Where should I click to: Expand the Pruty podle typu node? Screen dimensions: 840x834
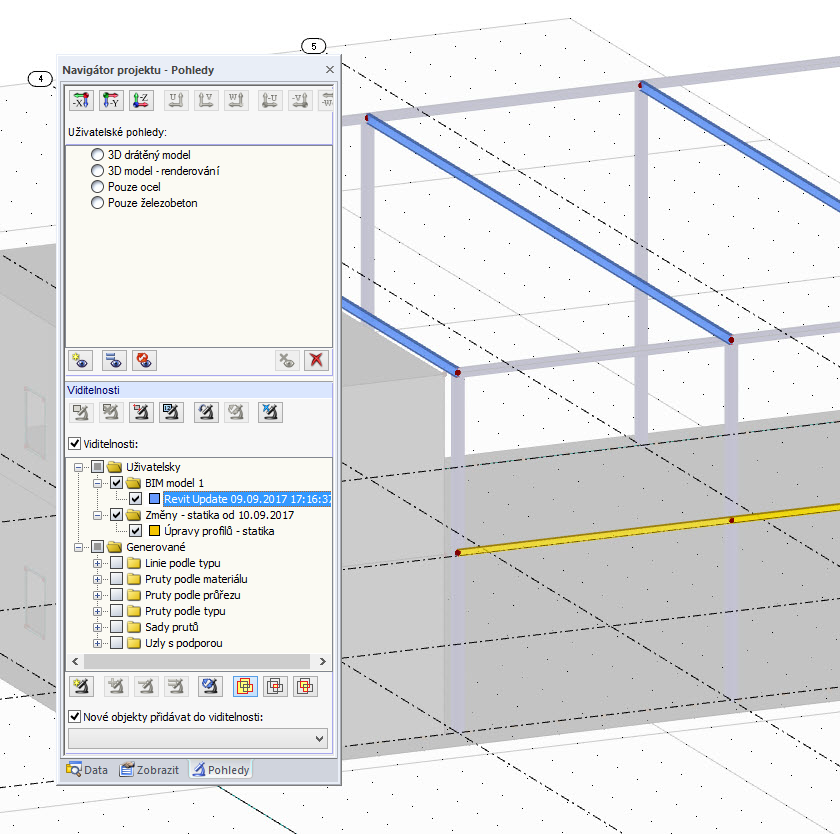click(98, 612)
